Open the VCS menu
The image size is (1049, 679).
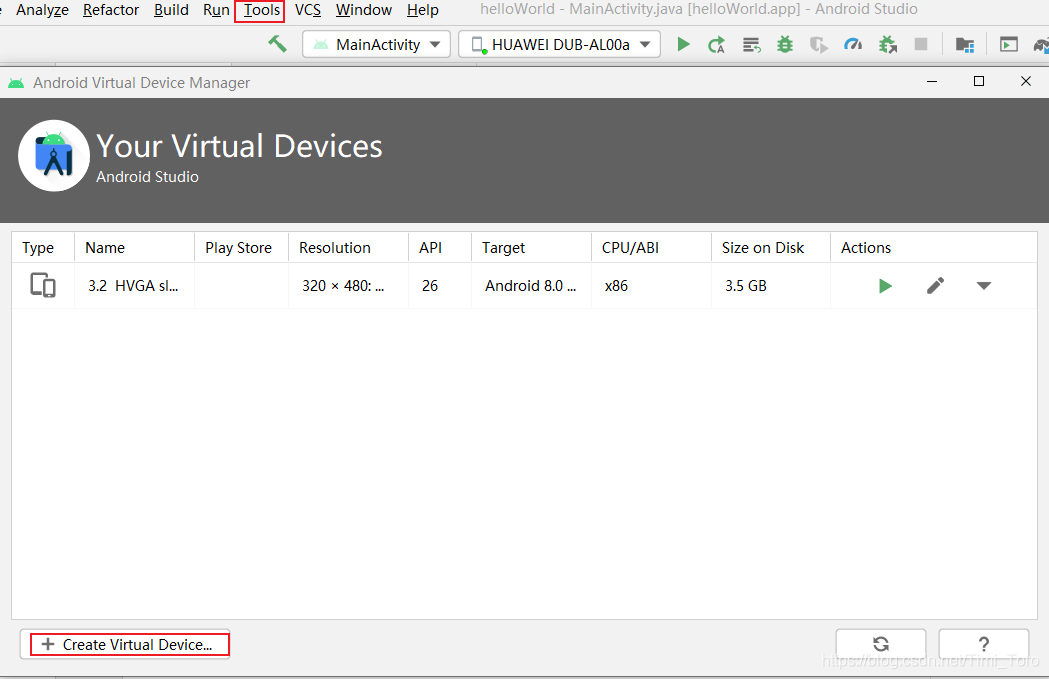(308, 10)
